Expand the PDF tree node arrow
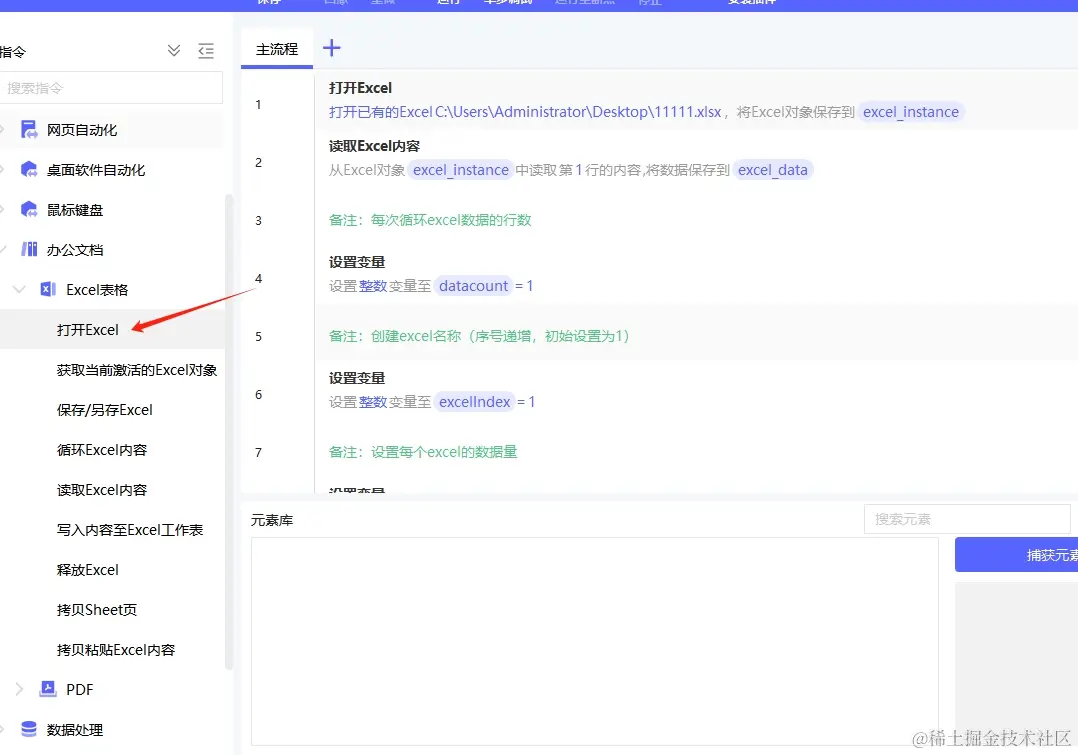Screen dimensions: 1078x755 (x=19, y=689)
